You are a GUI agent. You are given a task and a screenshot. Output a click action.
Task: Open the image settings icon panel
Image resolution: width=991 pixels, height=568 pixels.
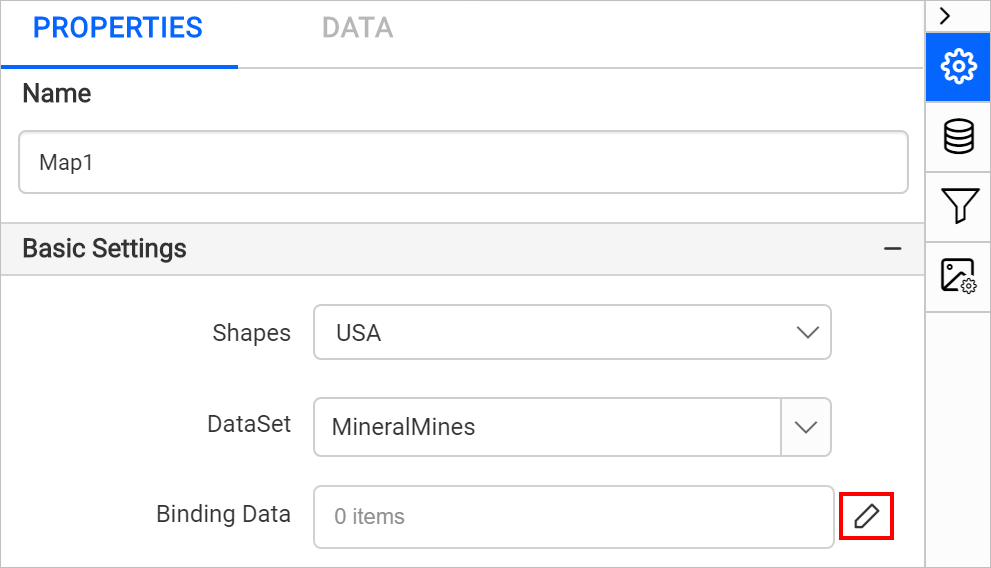coord(958,276)
